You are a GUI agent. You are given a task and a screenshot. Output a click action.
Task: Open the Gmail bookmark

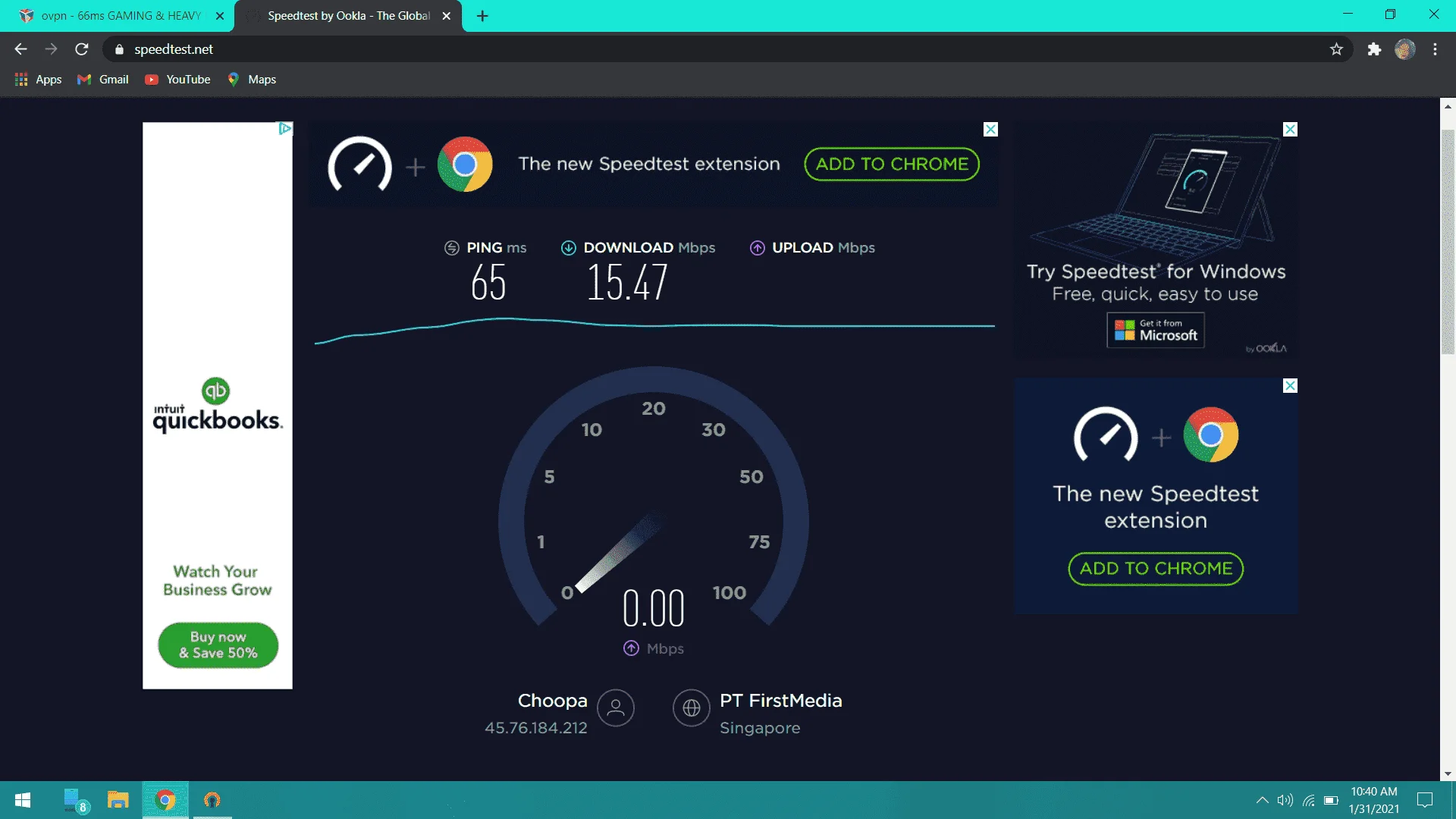(x=103, y=80)
